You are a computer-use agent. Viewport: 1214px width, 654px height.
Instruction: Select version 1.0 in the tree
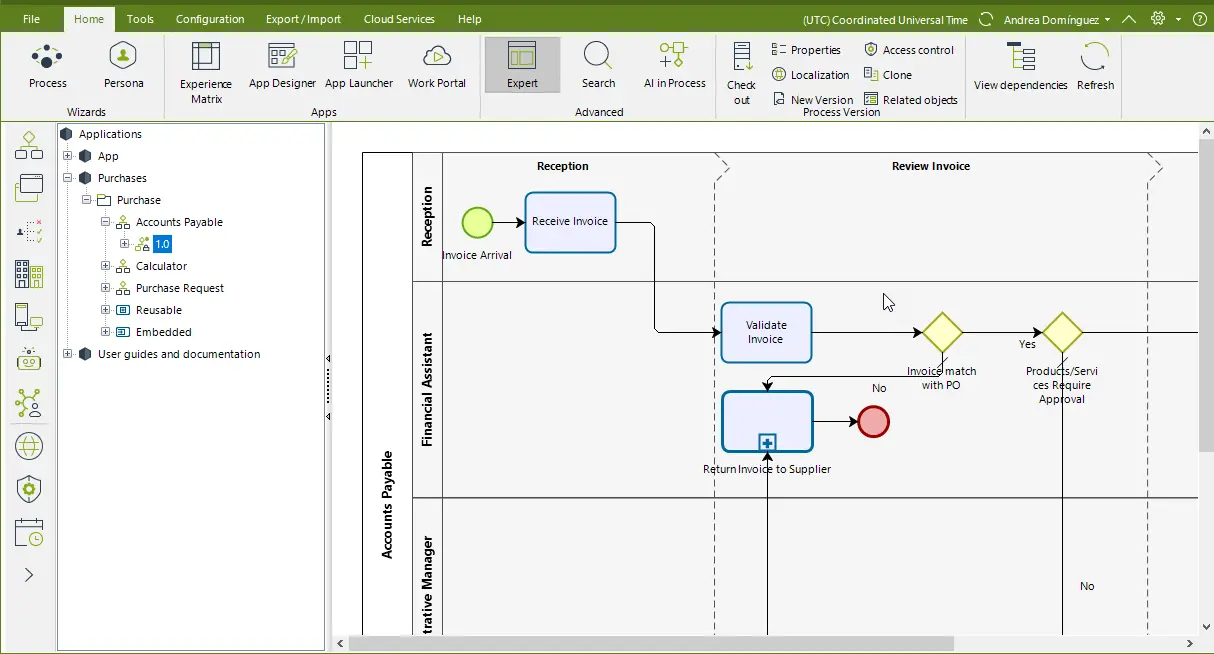click(x=163, y=244)
